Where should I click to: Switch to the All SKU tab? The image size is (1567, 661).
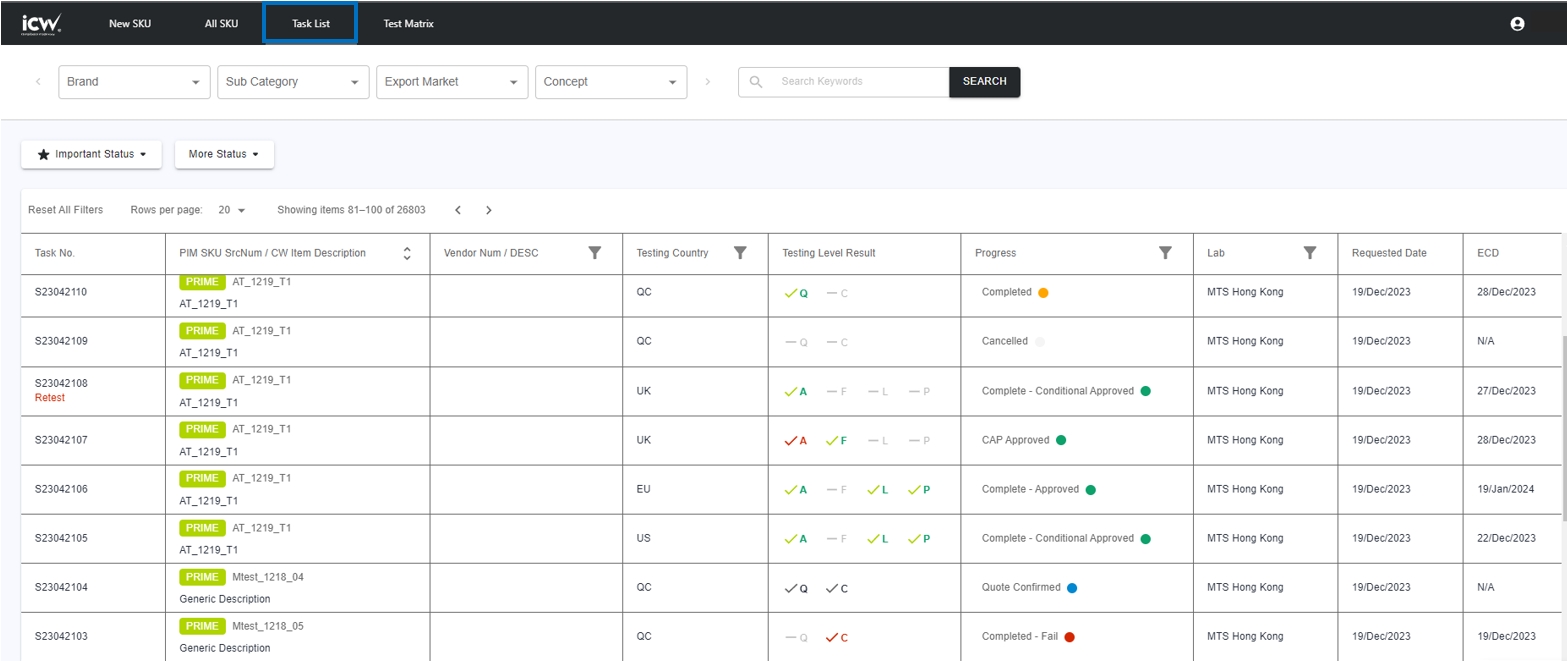(x=221, y=24)
